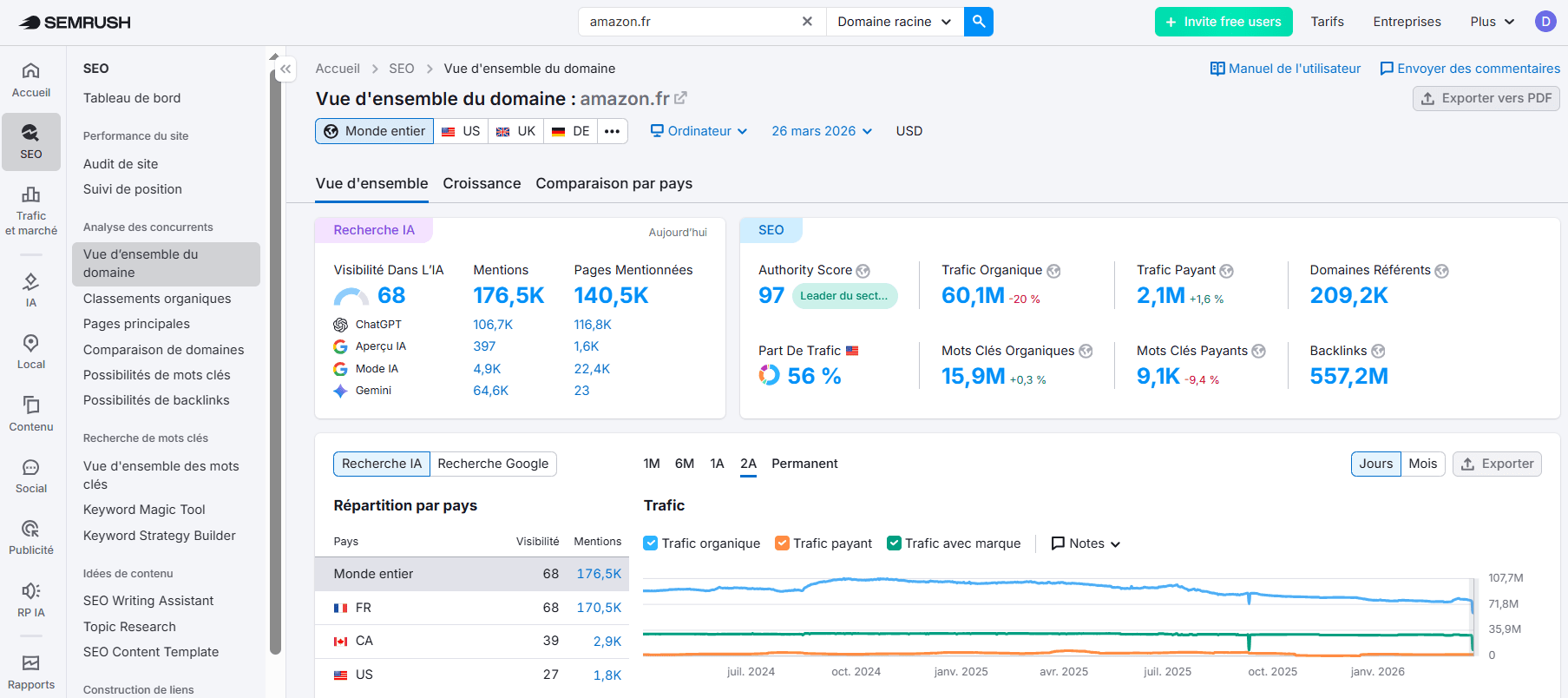The width and height of the screenshot is (1568, 698).
Task: Select the 6M time range
Action: pos(685,464)
